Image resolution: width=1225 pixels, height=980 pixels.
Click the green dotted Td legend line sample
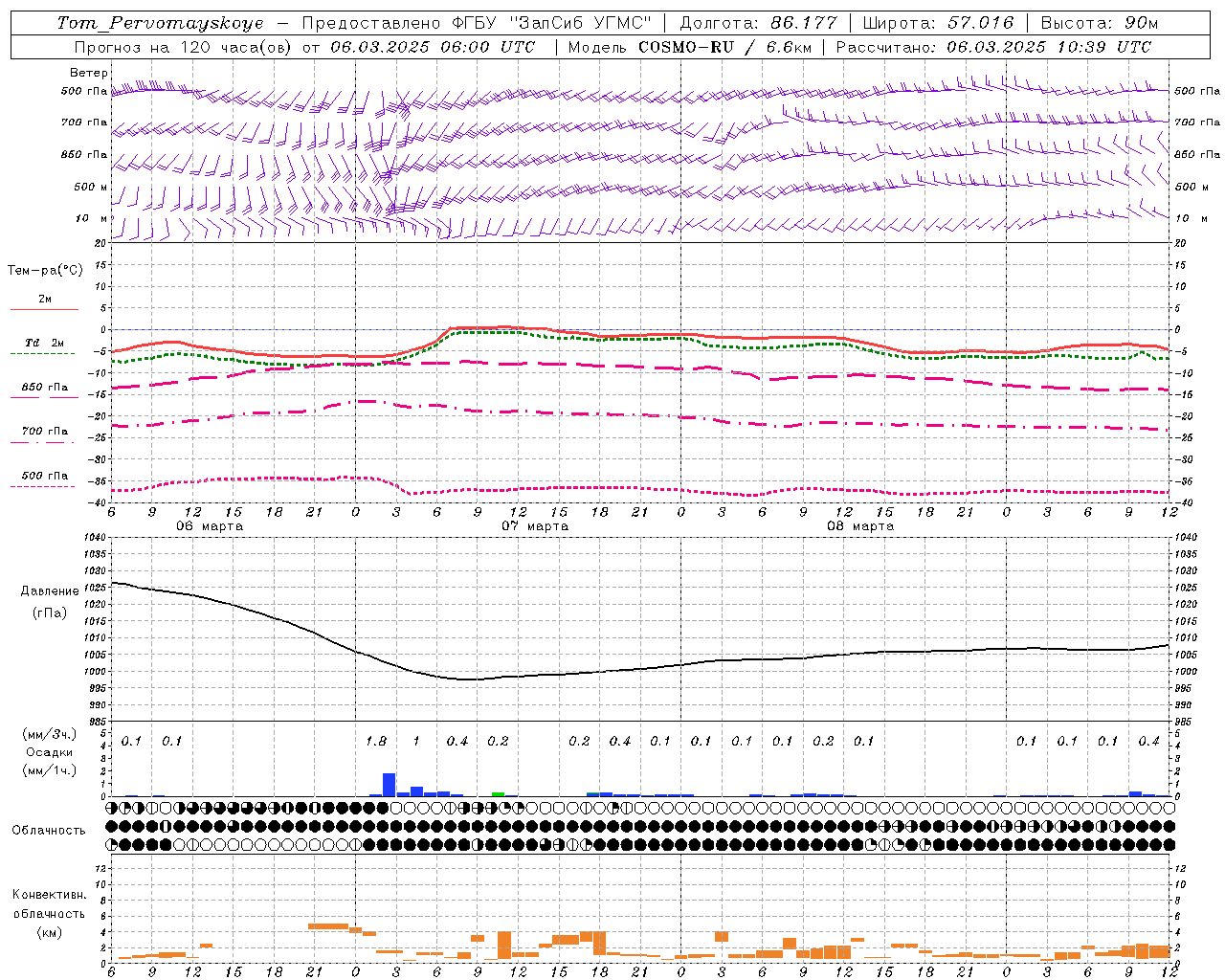(42, 353)
